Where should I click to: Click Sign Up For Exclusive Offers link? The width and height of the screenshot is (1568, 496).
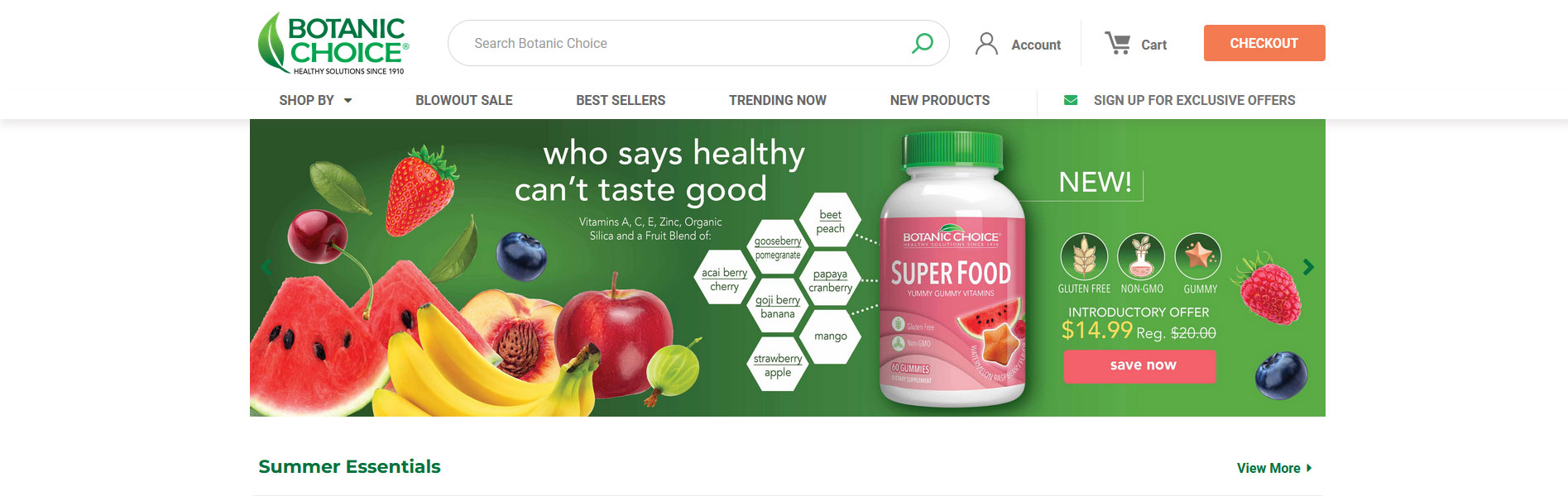point(1194,100)
